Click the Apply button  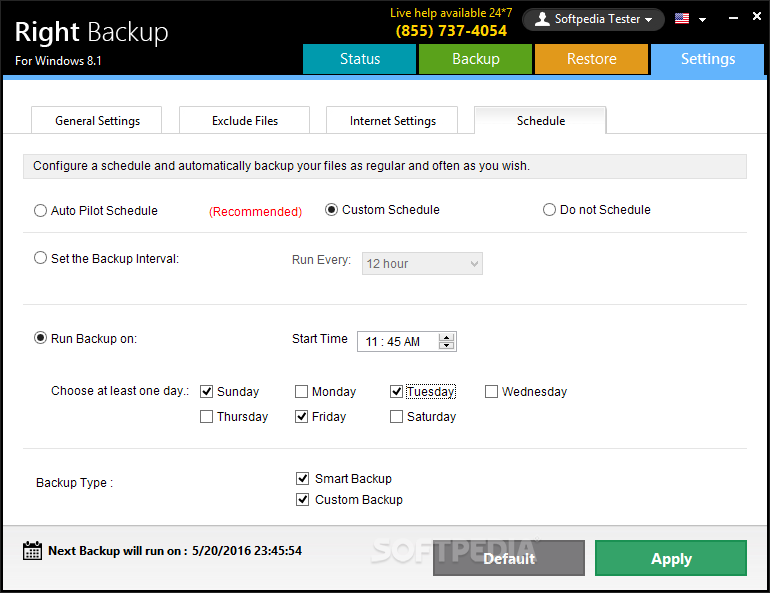click(x=671, y=558)
